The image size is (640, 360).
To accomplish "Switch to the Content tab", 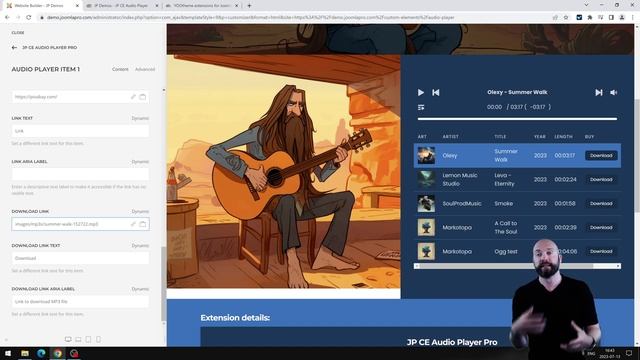I will point(120,69).
